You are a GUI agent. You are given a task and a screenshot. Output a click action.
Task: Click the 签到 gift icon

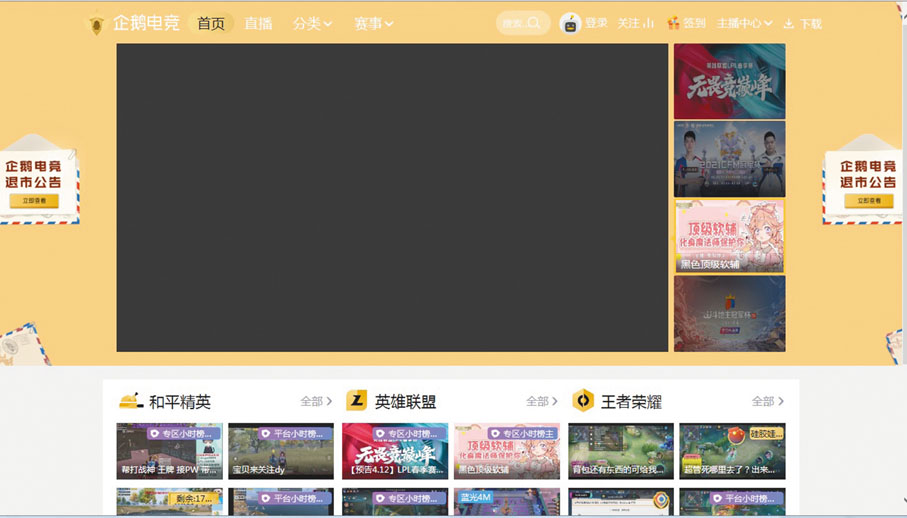click(x=673, y=23)
